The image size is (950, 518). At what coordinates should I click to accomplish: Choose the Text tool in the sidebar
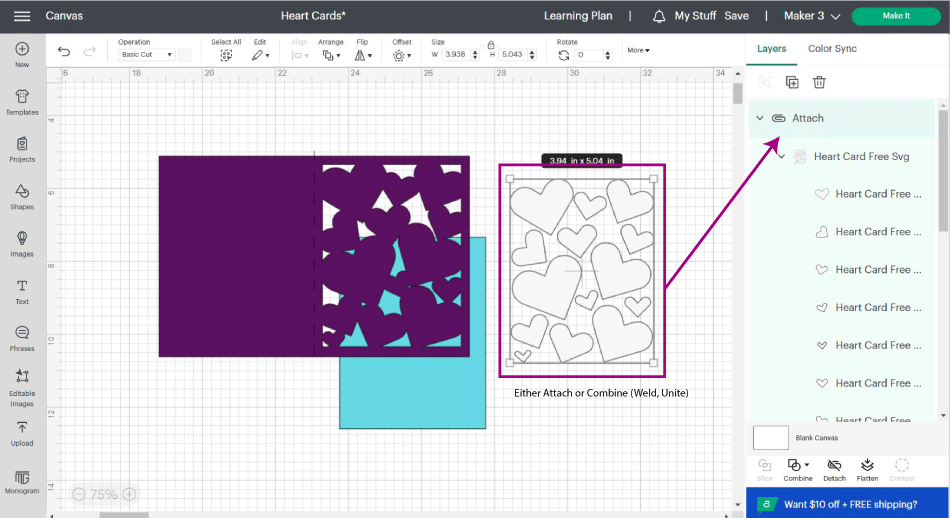pyautogui.click(x=22, y=291)
